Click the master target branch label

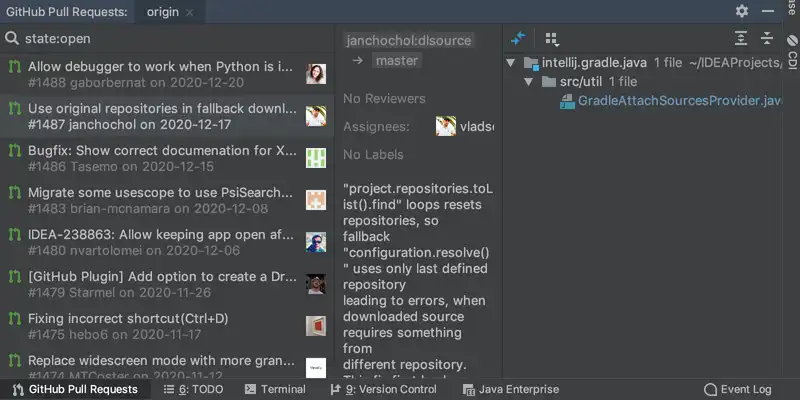[x=396, y=61]
